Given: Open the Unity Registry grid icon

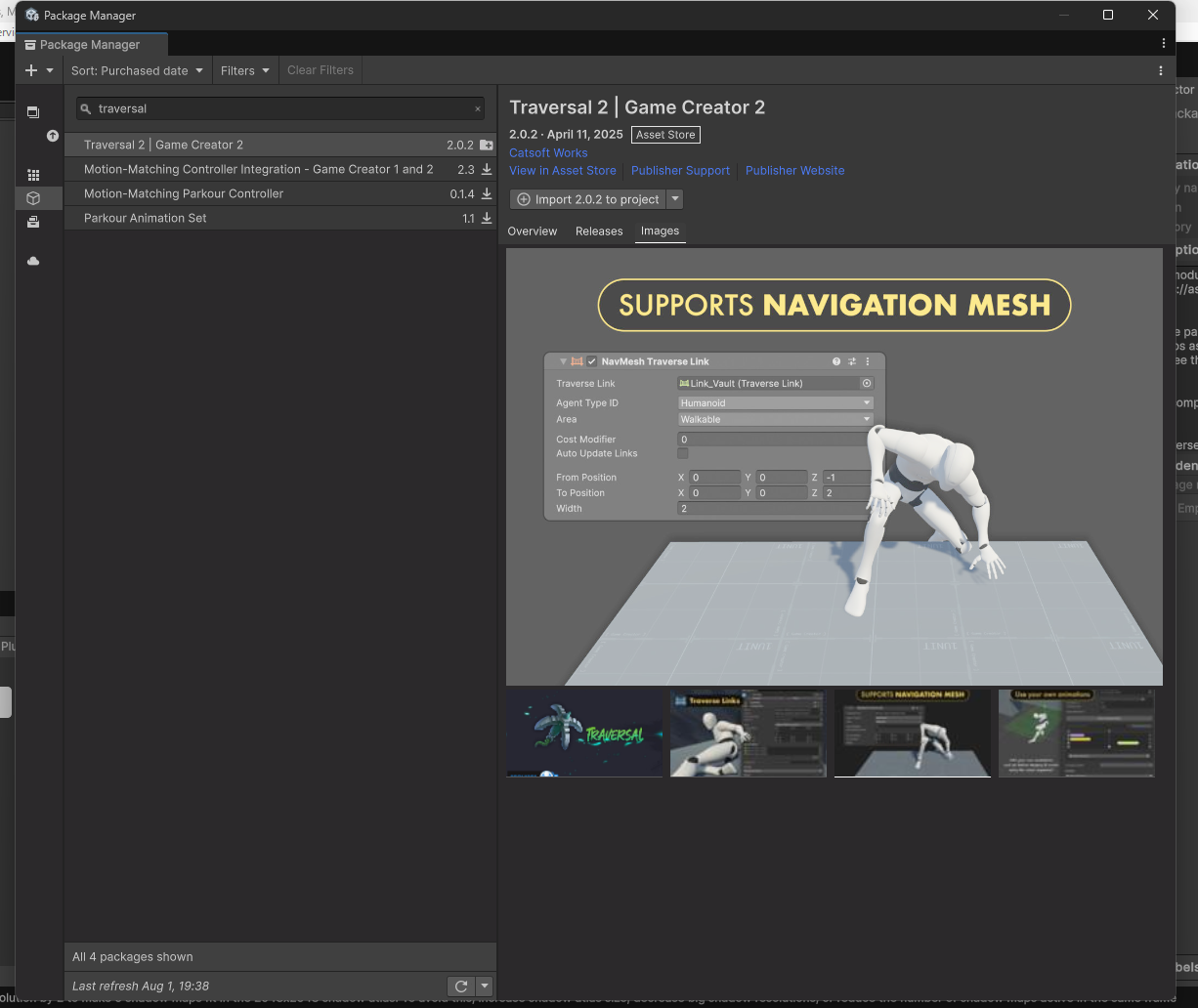Looking at the screenshot, I should 33,175.
